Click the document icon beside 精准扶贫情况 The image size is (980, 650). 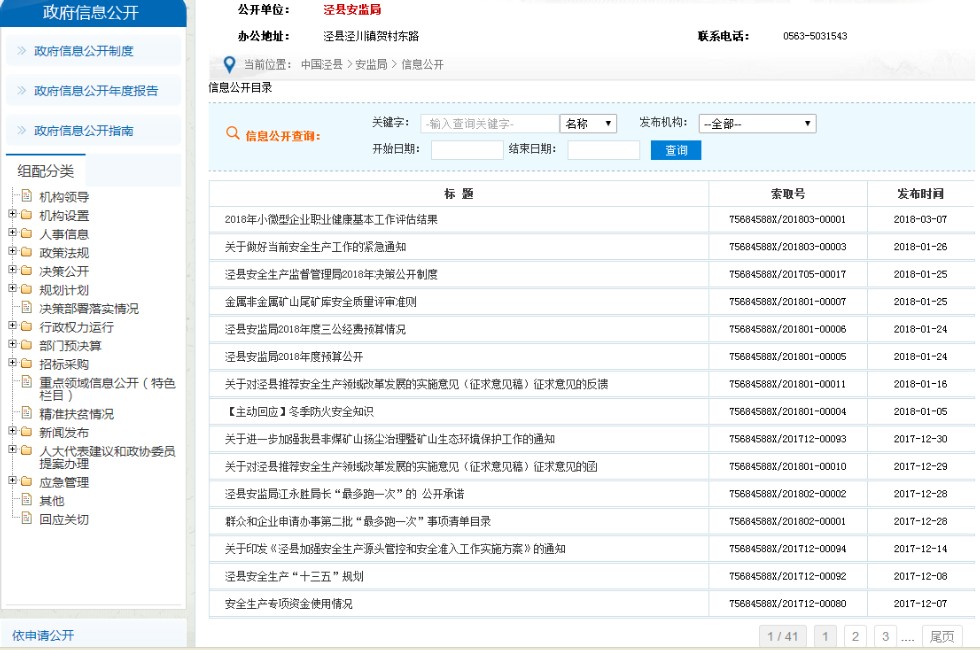pos(27,412)
